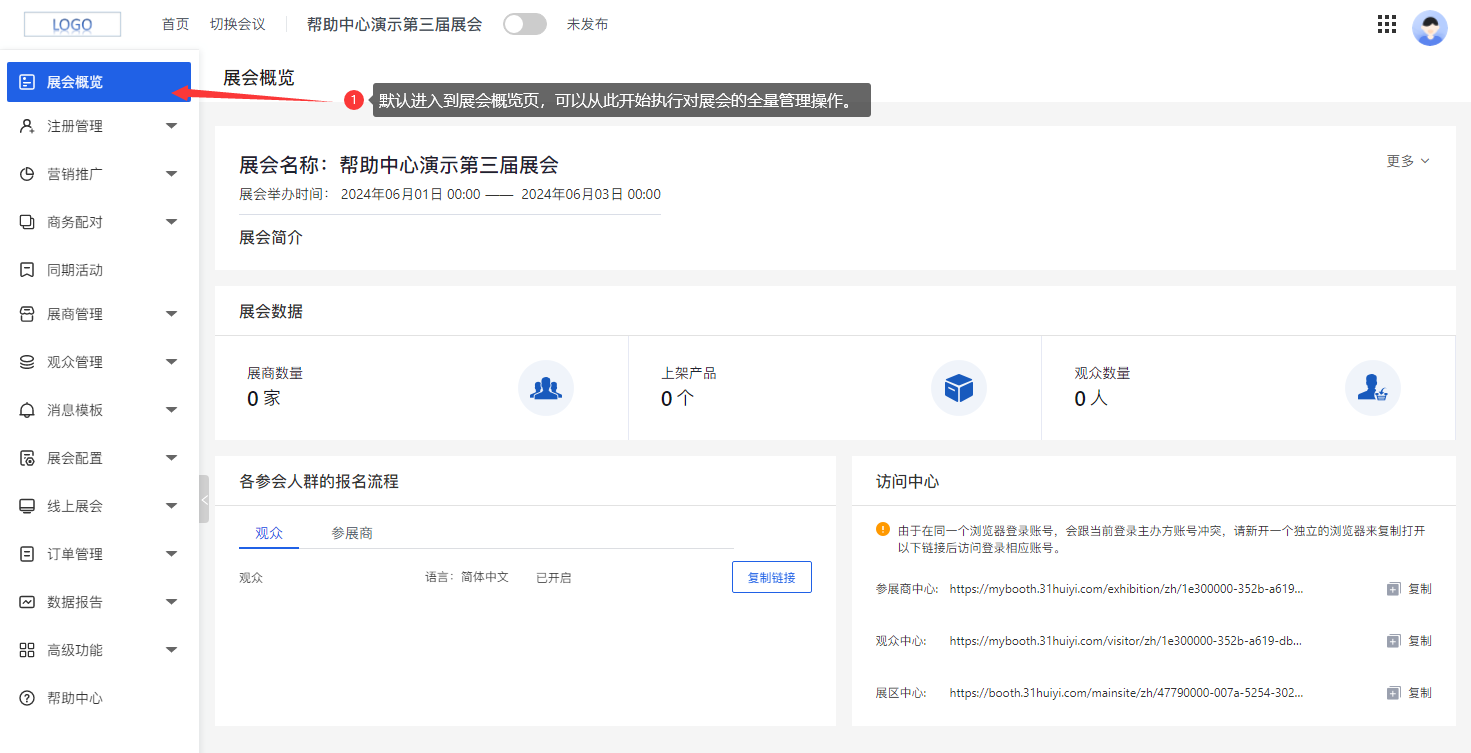Click the 商务配对 sidebar icon
Screen dimensions: 1471x753
(x=27, y=221)
